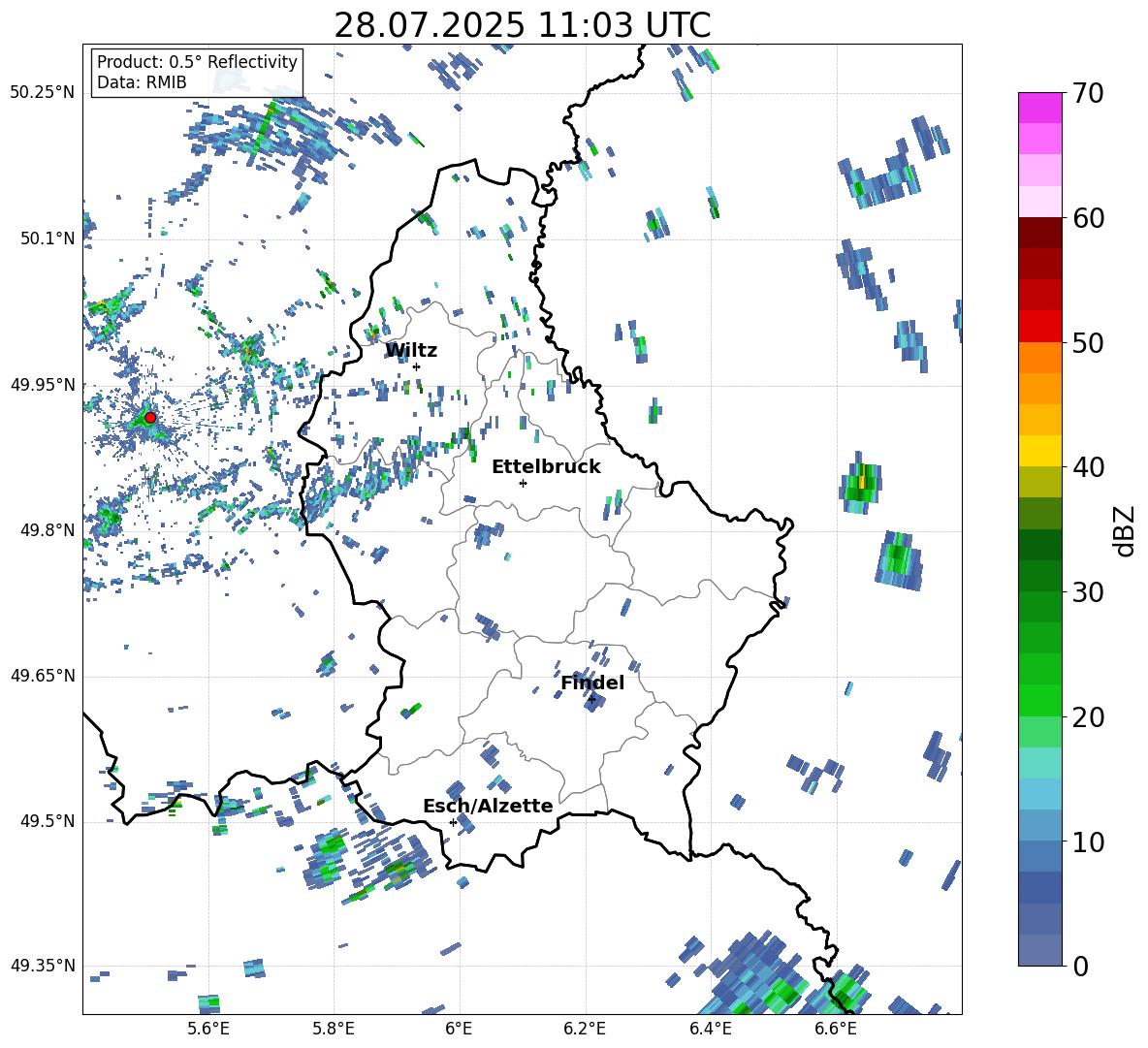The image size is (1148, 1048).
Task: Click the magenta top colorbar segment
Action: pyautogui.click(x=1039, y=108)
